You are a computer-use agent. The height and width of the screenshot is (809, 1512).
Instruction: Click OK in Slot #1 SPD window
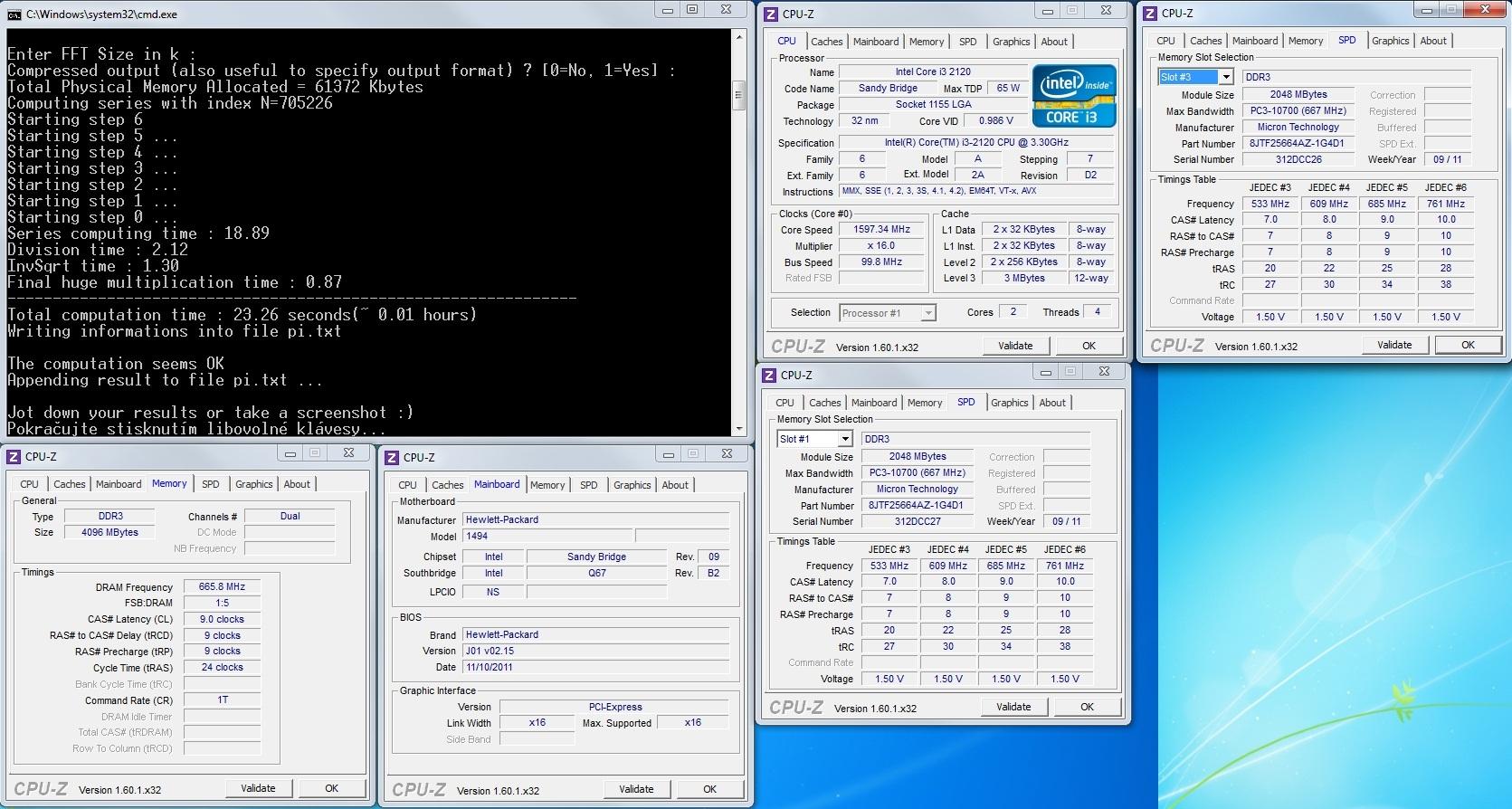(1087, 707)
